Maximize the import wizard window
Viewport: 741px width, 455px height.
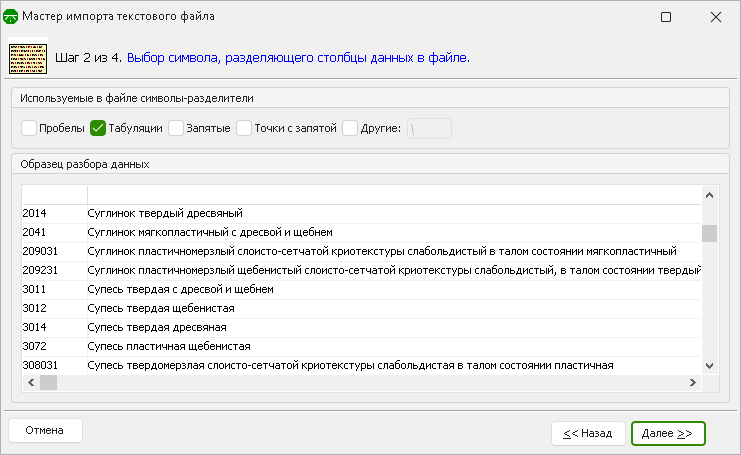point(666,17)
